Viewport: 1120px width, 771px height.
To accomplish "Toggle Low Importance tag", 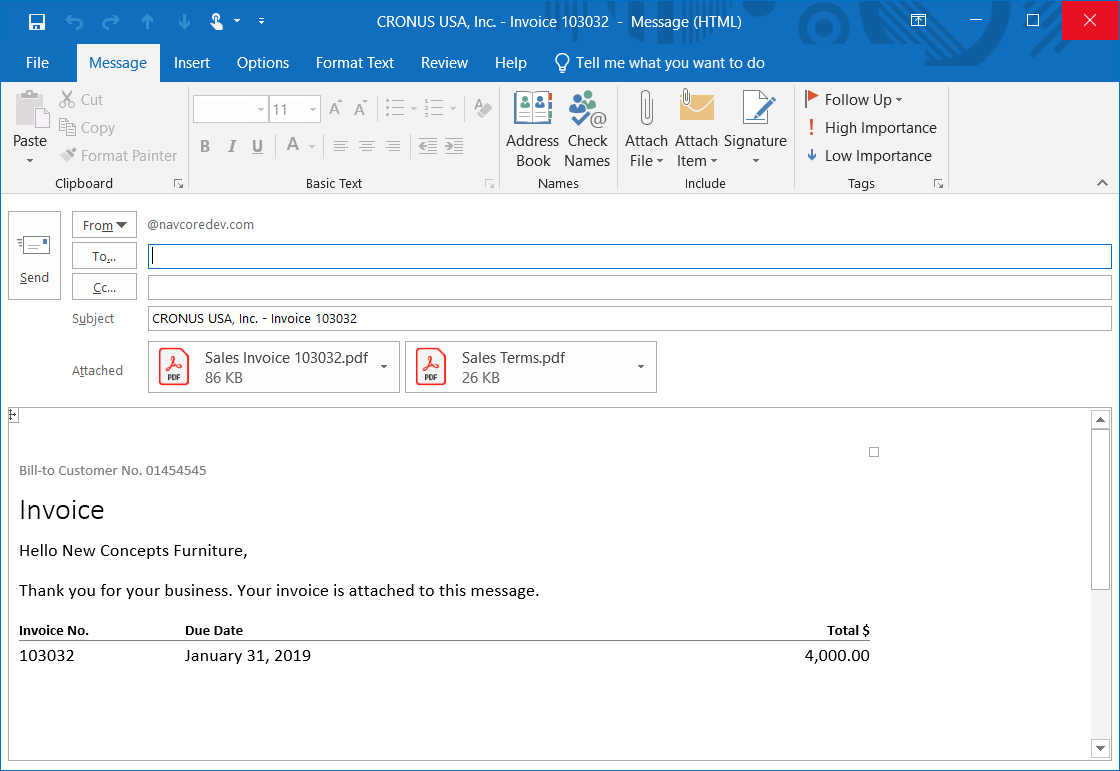I will [x=869, y=156].
